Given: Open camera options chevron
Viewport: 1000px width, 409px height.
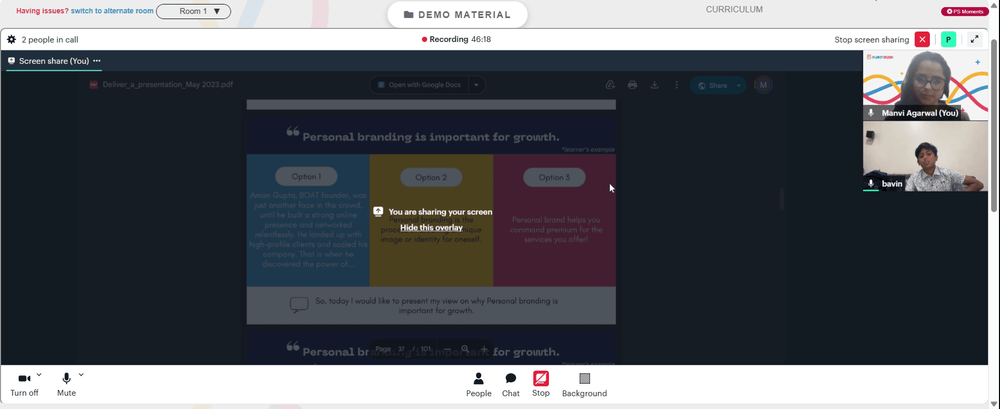Looking at the screenshot, I should pos(39,375).
